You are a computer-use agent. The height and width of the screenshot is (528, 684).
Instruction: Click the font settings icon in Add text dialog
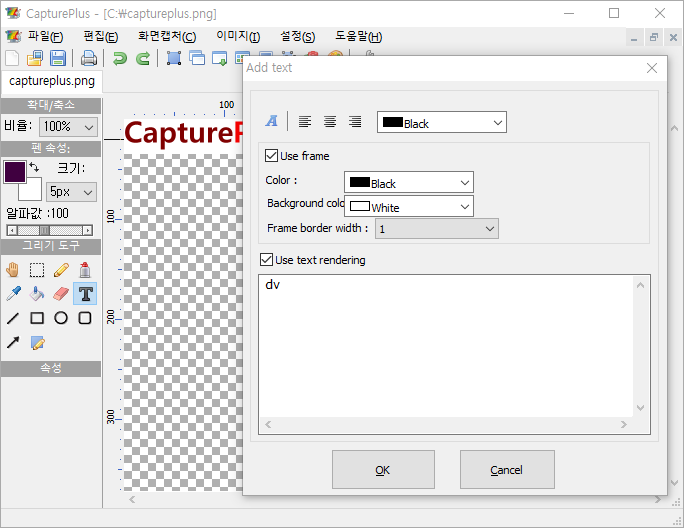(x=271, y=122)
